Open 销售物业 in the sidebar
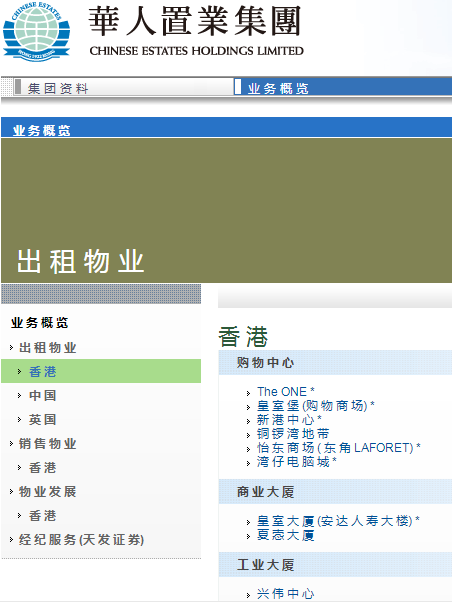 pos(48,443)
